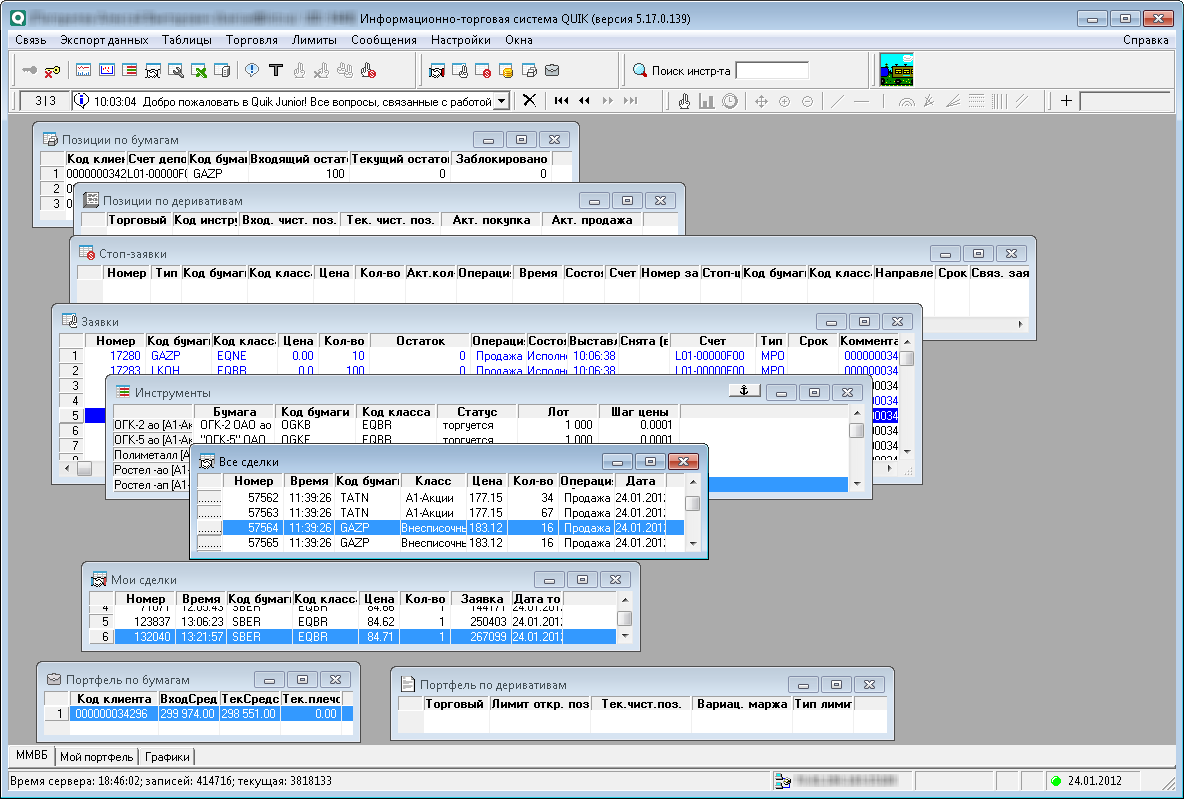
Task: Click the table with red stop-order icon
Action: (x=483, y=71)
